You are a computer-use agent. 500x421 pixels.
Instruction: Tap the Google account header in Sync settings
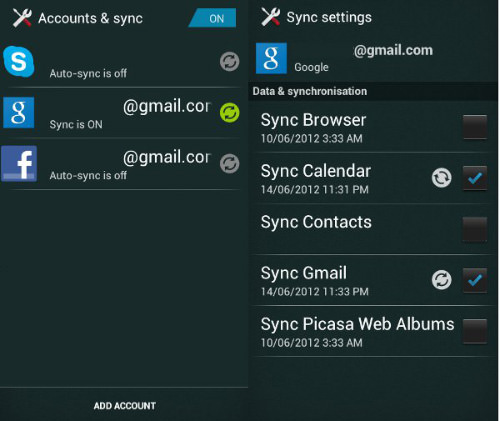[x=373, y=58]
